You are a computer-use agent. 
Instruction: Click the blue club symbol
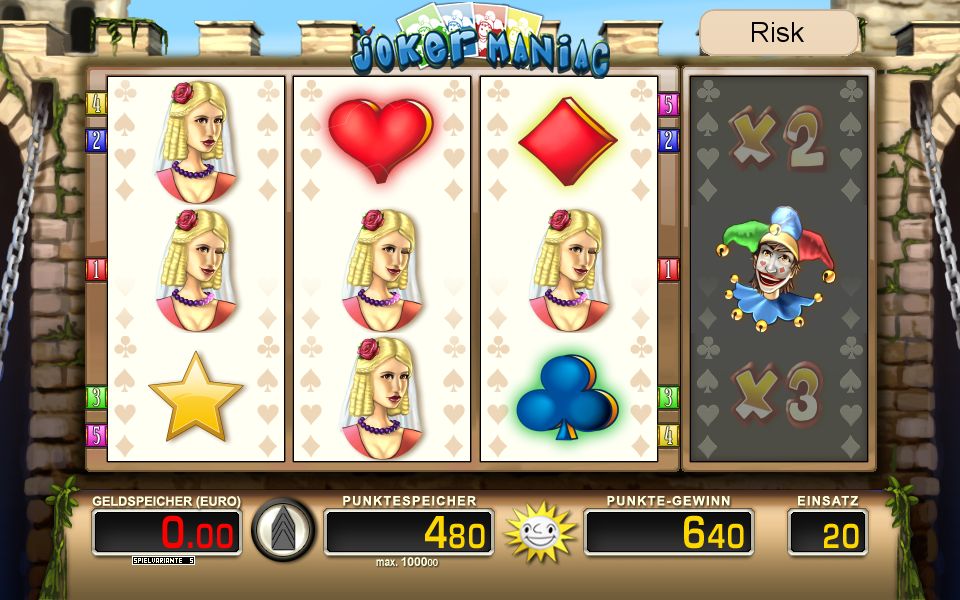point(568,397)
